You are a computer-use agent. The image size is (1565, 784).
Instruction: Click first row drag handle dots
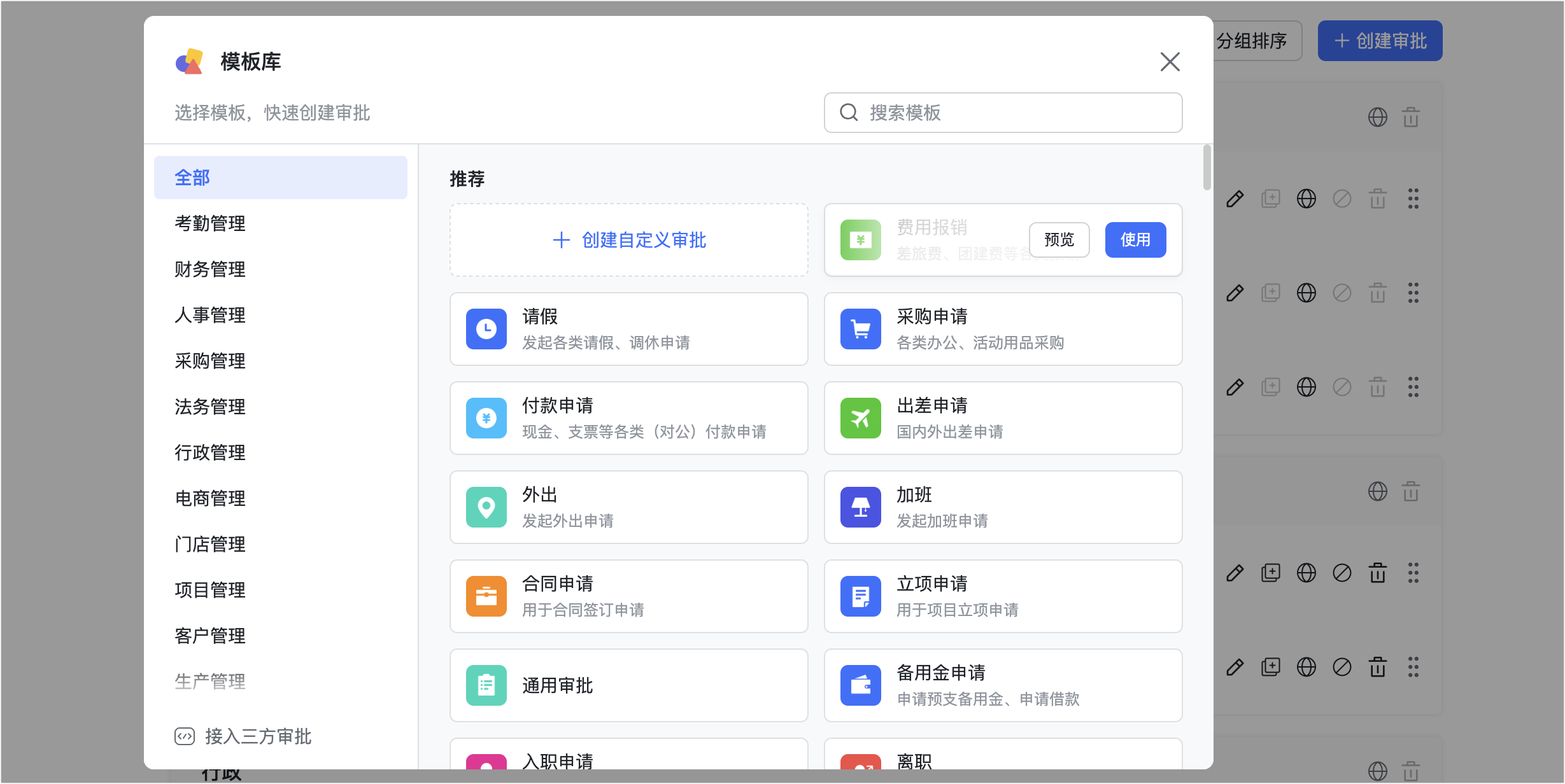(1413, 199)
